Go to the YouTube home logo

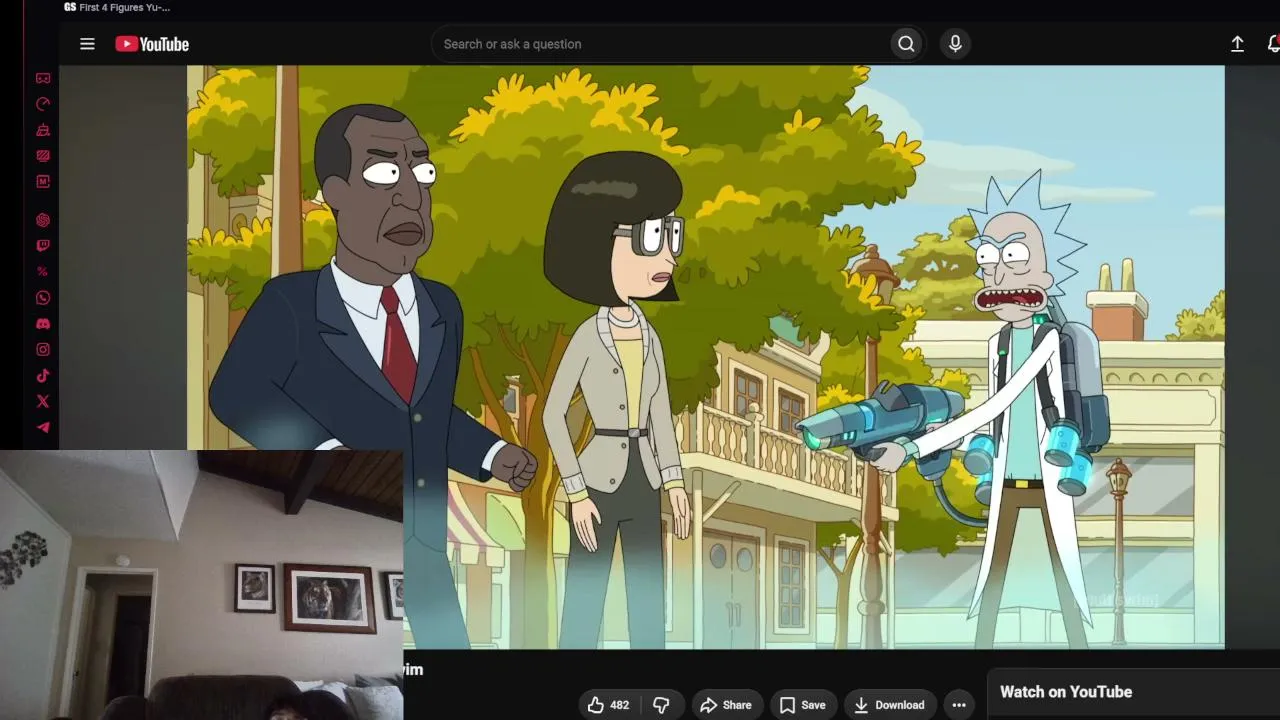coord(152,44)
